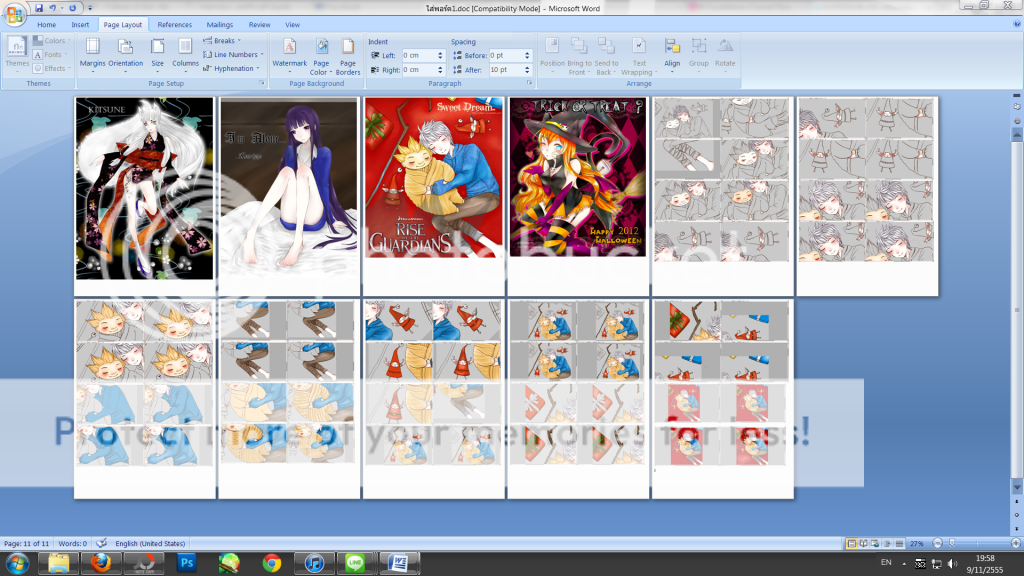Switch to Draft view
The width and height of the screenshot is (1024, 576).
899,543
